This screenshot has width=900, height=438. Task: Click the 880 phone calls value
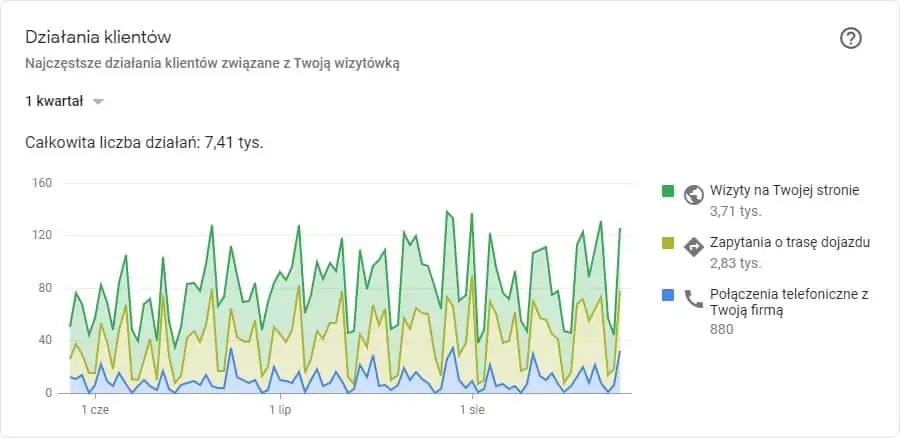pos(721,330)
